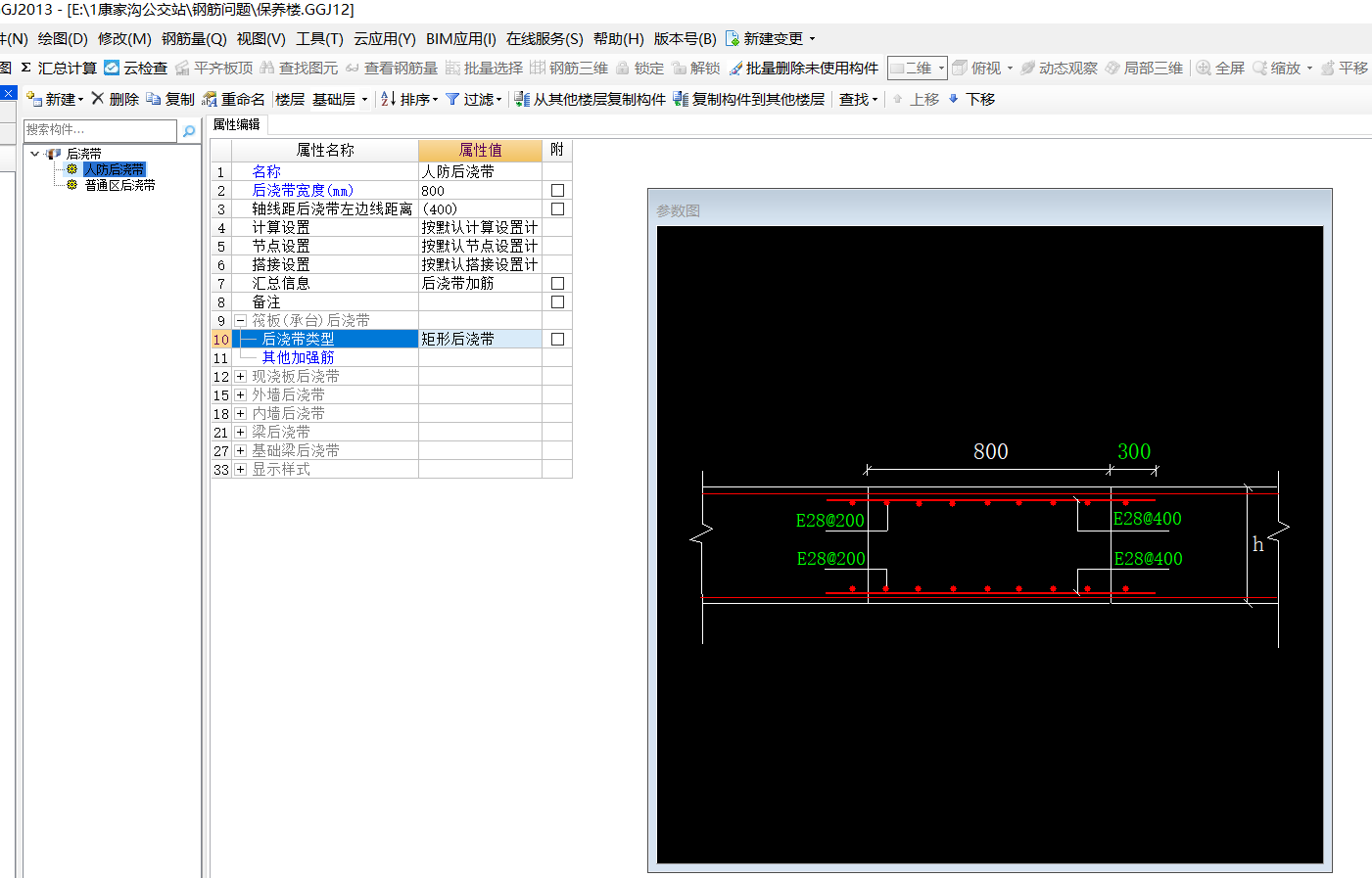Click the search magnifier icon
The width and height of the screenshot is (1372, 878).
pos(189,130)
